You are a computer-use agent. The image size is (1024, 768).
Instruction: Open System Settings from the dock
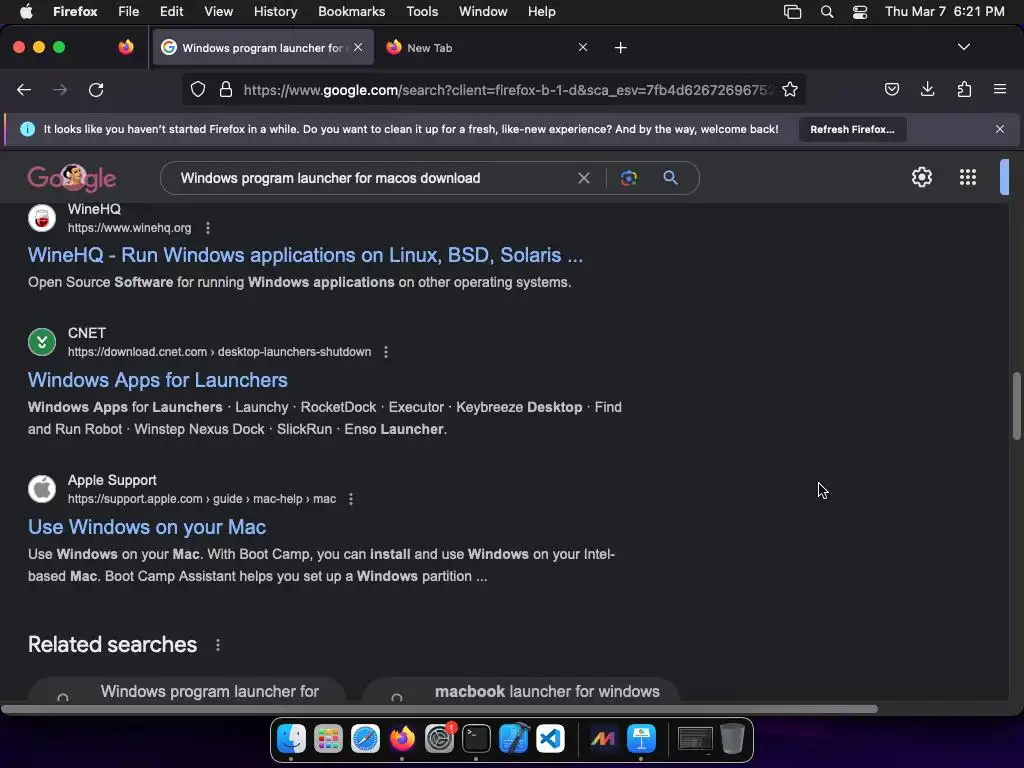click(x=440, y=739)
